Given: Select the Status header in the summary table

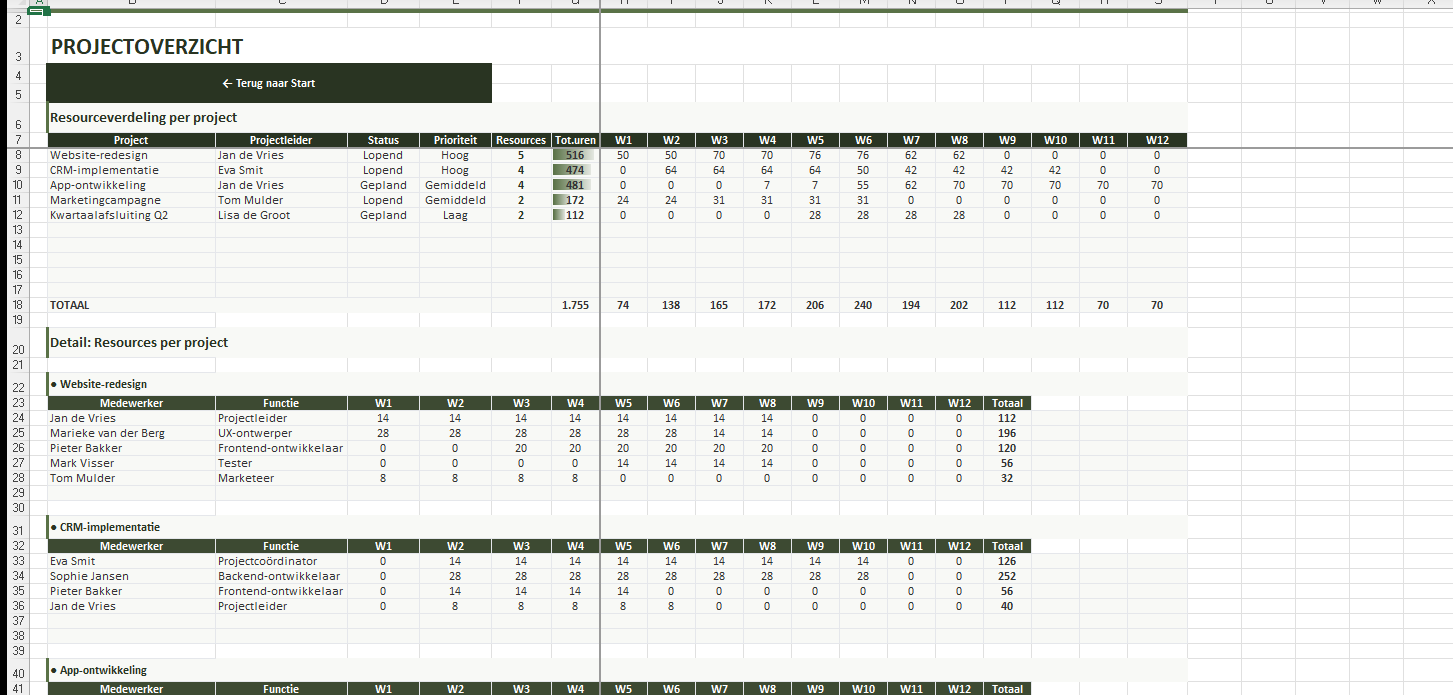Looking at the screenshot, I should click(383, 140).
